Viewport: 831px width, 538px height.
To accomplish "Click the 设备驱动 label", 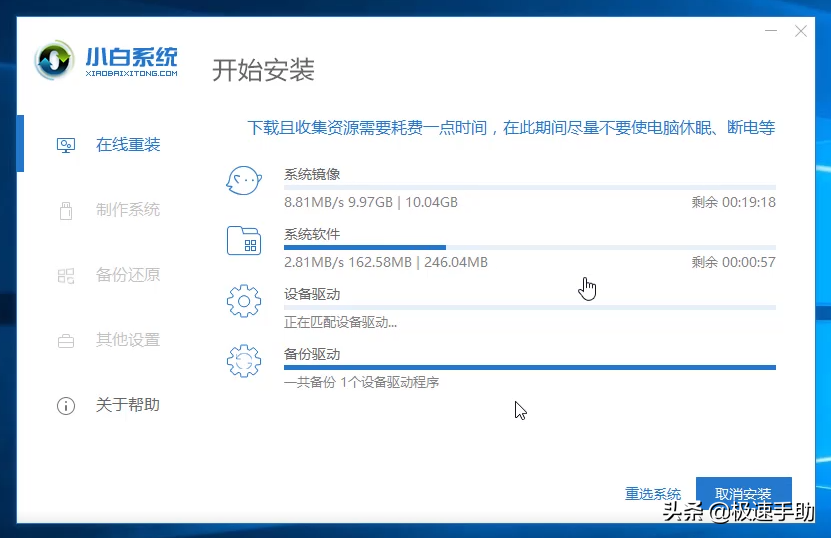I will click(312, 294).
